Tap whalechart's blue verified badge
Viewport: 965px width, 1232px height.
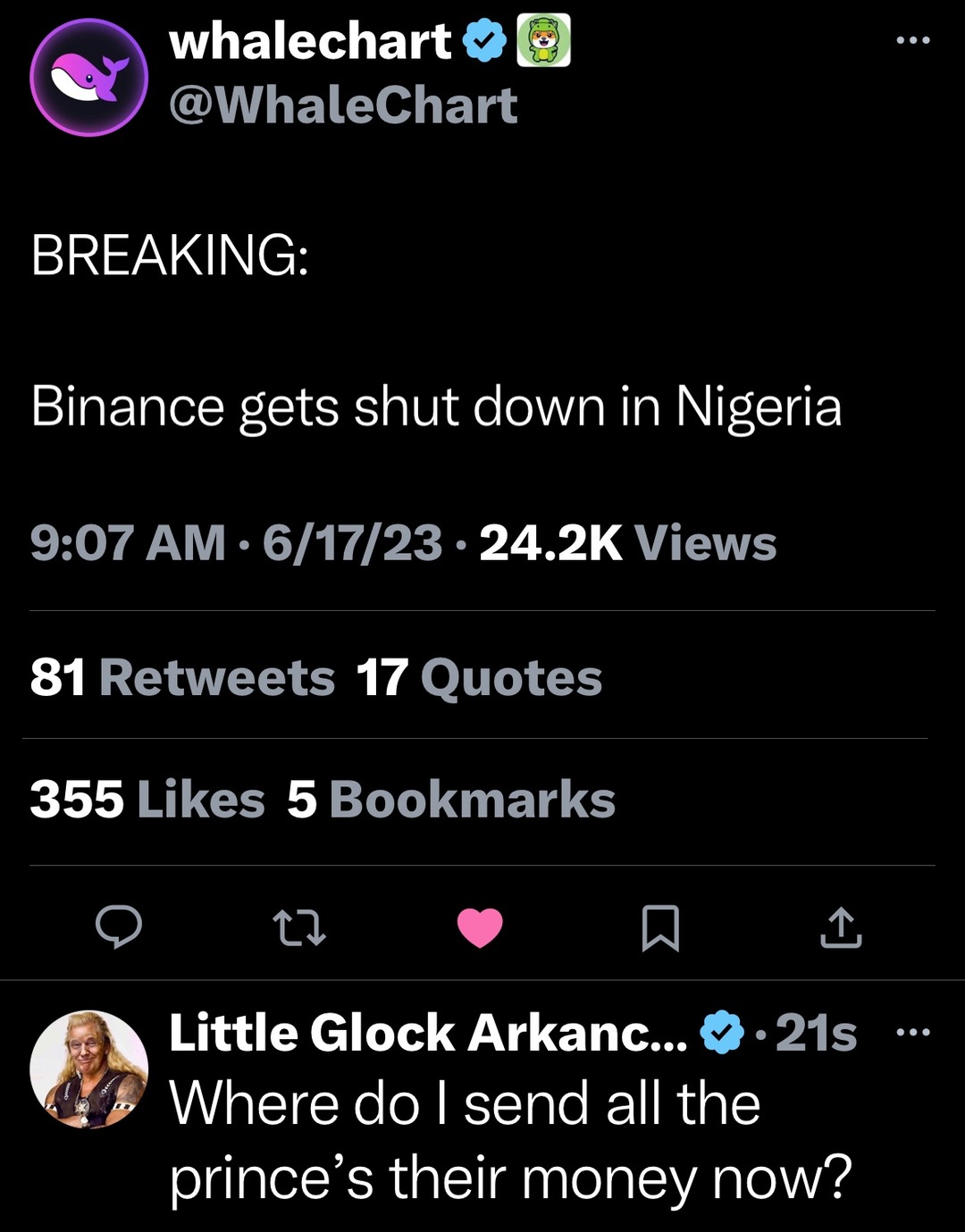[485, 42]
